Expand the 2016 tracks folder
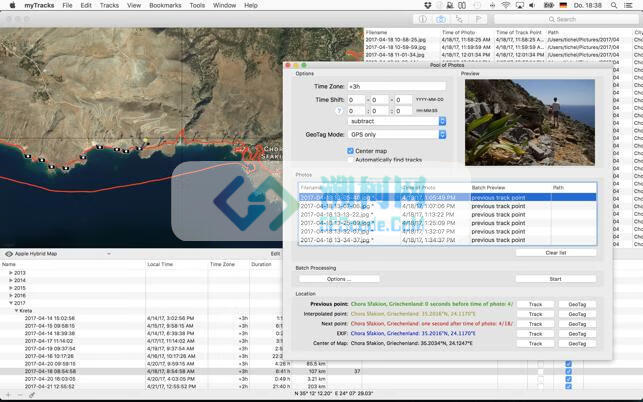 tap(11, 295)
